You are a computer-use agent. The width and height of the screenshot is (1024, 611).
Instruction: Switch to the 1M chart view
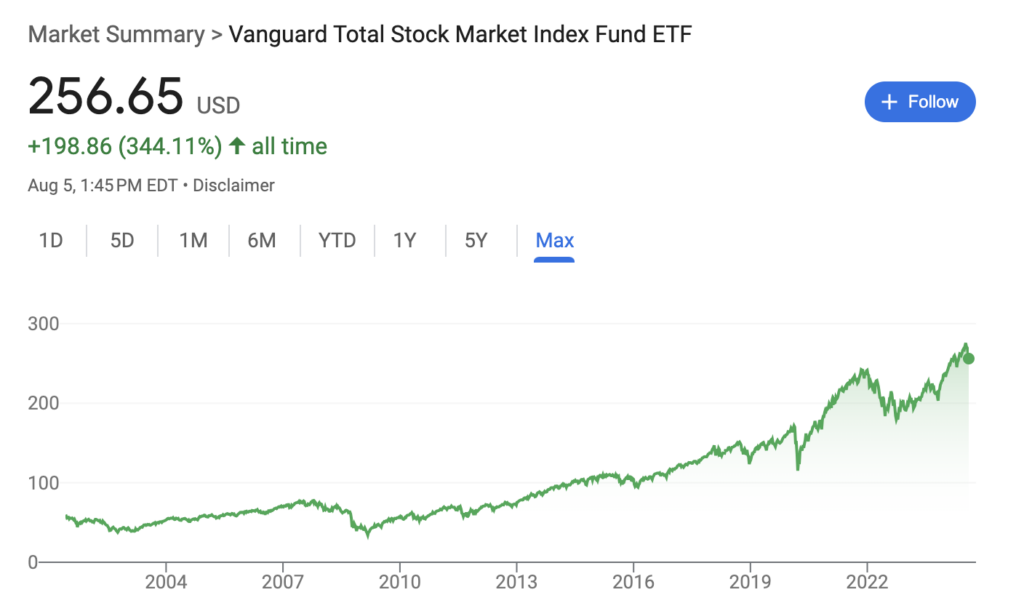click(x=193, y=240)
